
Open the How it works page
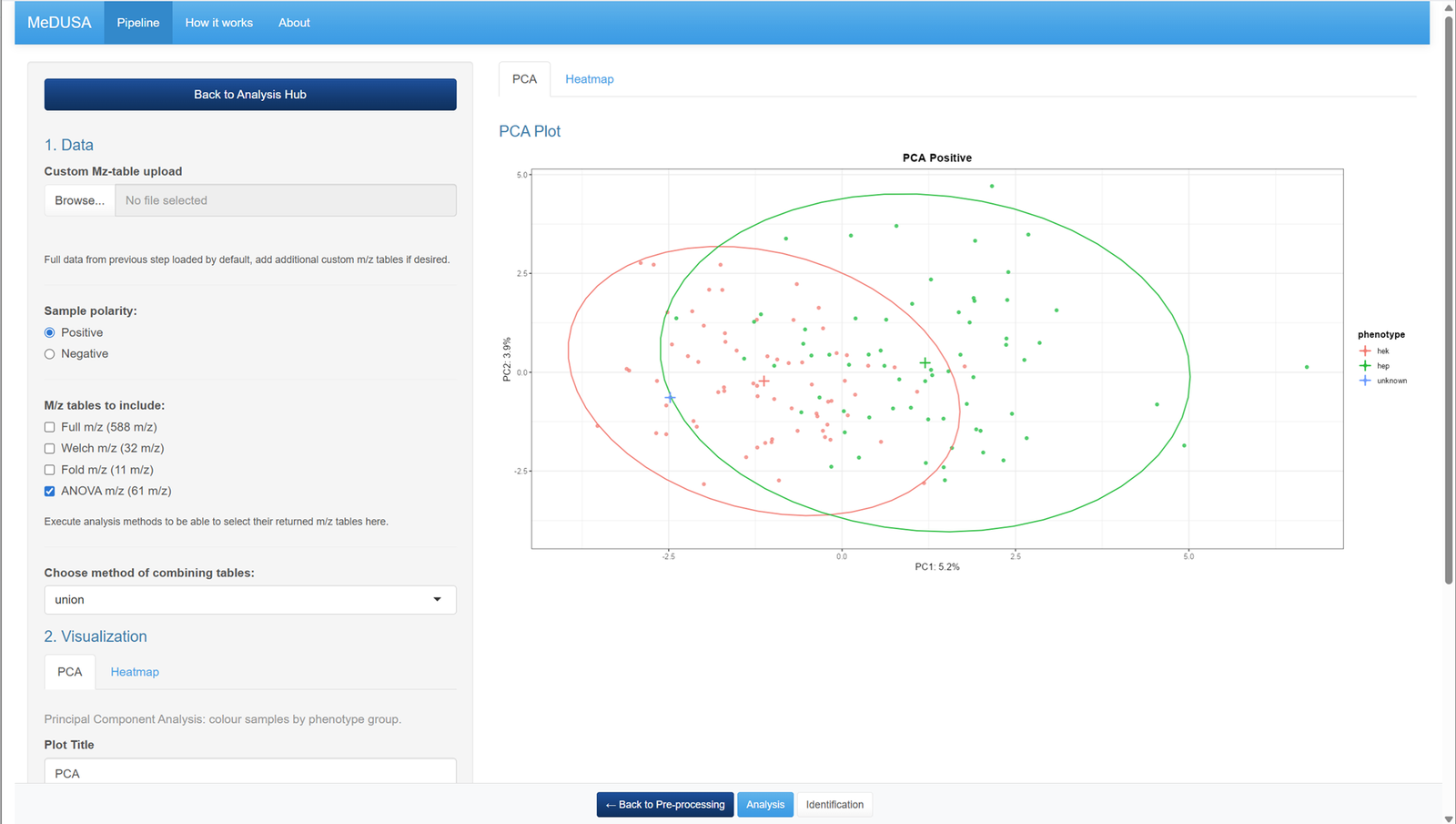pos(219,23)
